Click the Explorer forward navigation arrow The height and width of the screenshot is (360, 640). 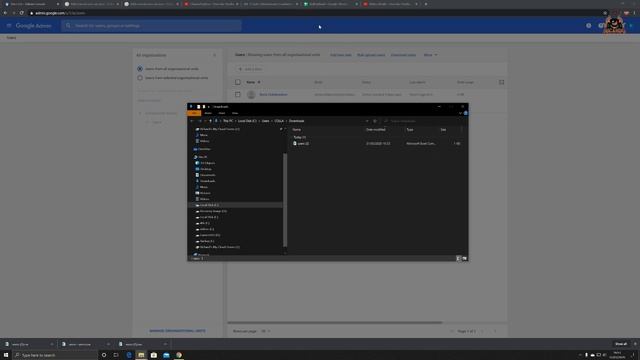coord(199,121)
